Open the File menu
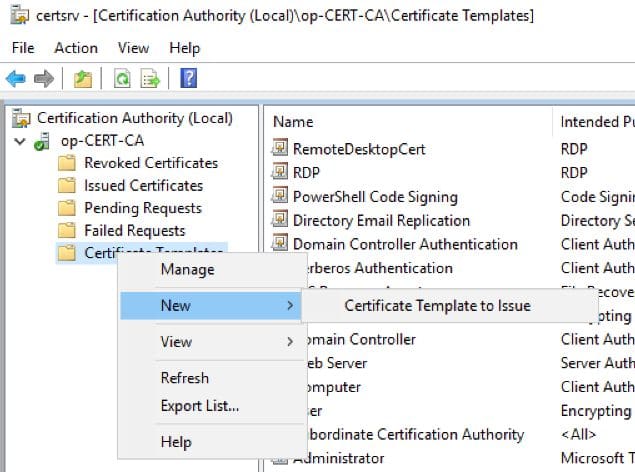The width and height of the screenshot is (635, 472). click(x=23, y=48)
